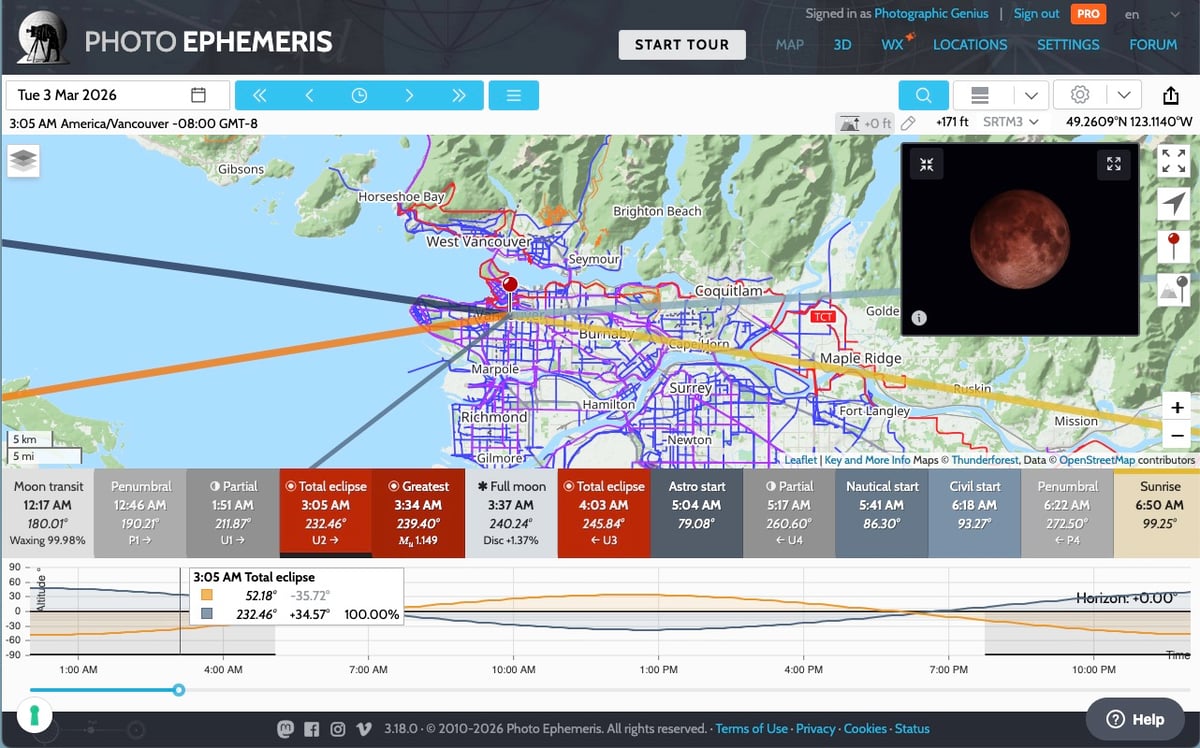Click the pencil edit elevation icon
Screen dimensions: 1200x748
coord(908,122)
